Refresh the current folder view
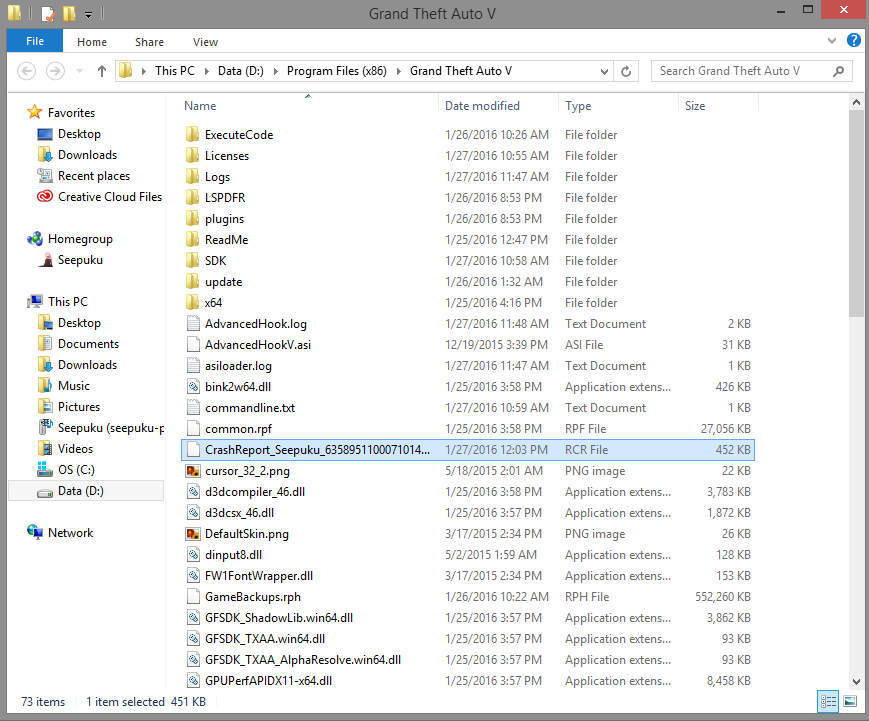 tap(625, 72)
